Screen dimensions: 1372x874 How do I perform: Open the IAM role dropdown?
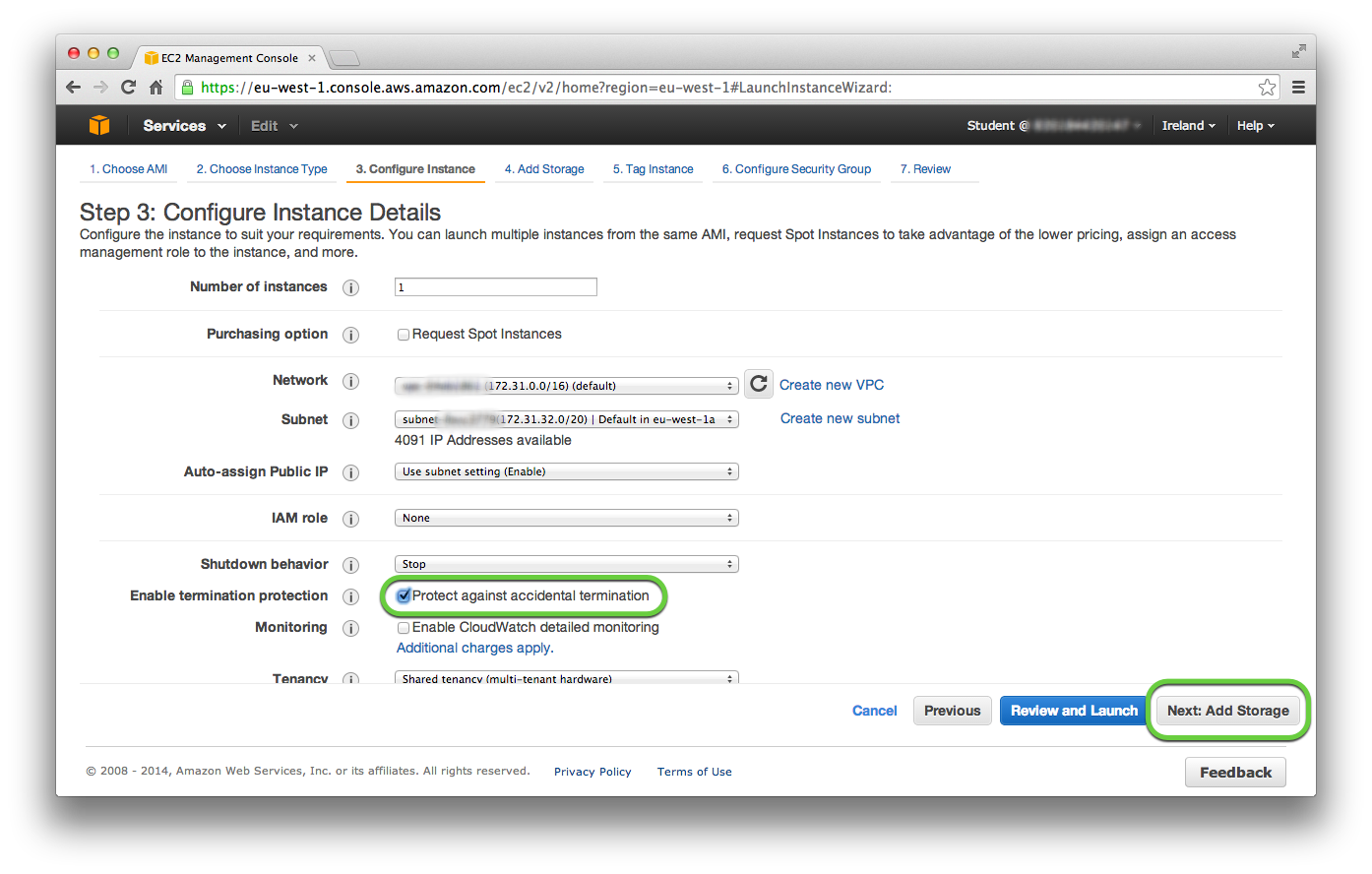[566, 518]
